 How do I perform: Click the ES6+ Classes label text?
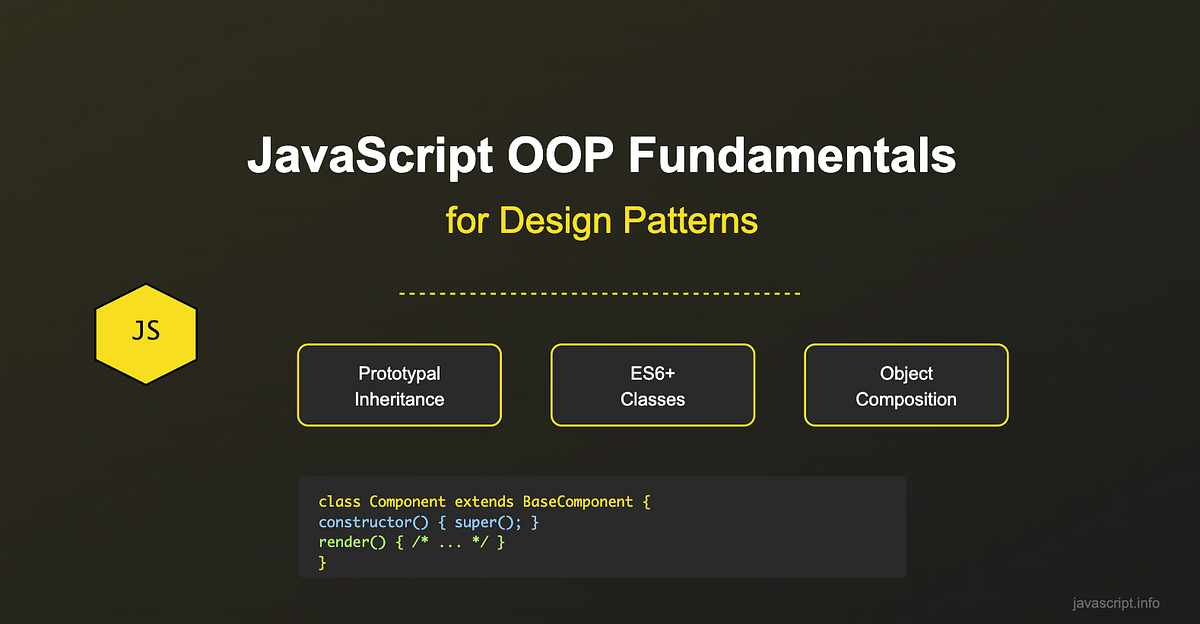pos(652,385)
